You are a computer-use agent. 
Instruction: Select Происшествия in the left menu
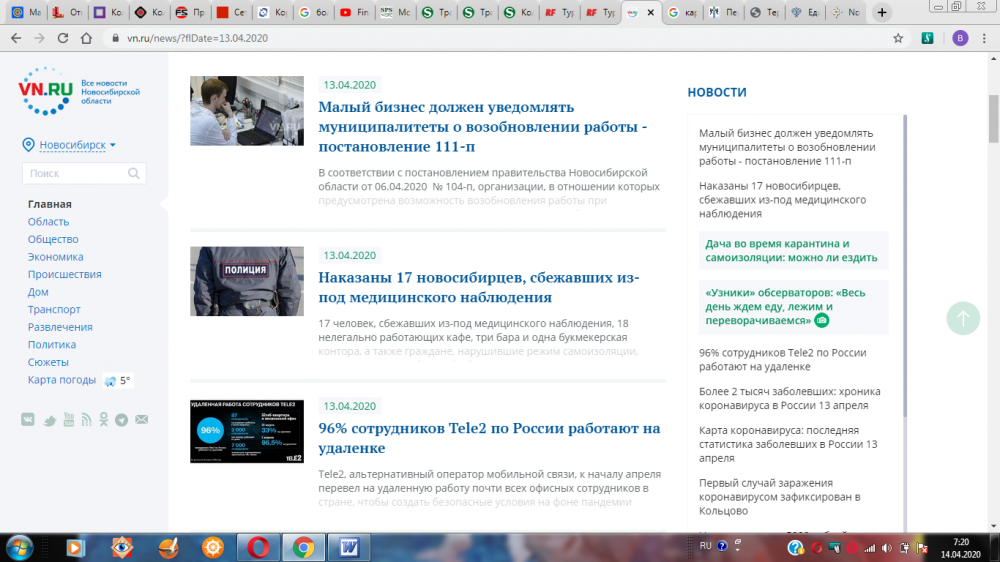point(64,274)
